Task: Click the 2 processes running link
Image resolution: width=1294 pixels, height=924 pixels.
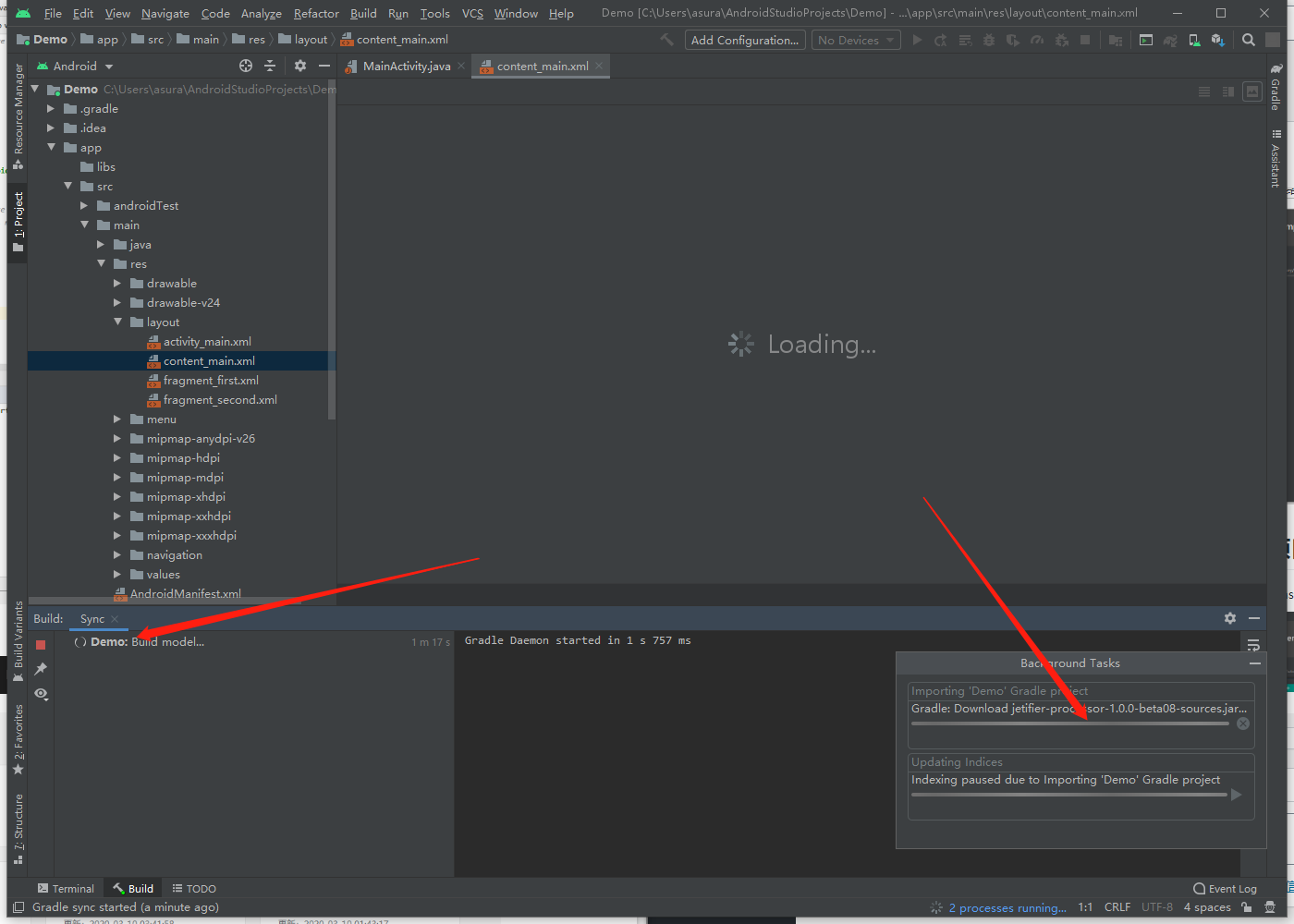Action: coord(1007,908)
